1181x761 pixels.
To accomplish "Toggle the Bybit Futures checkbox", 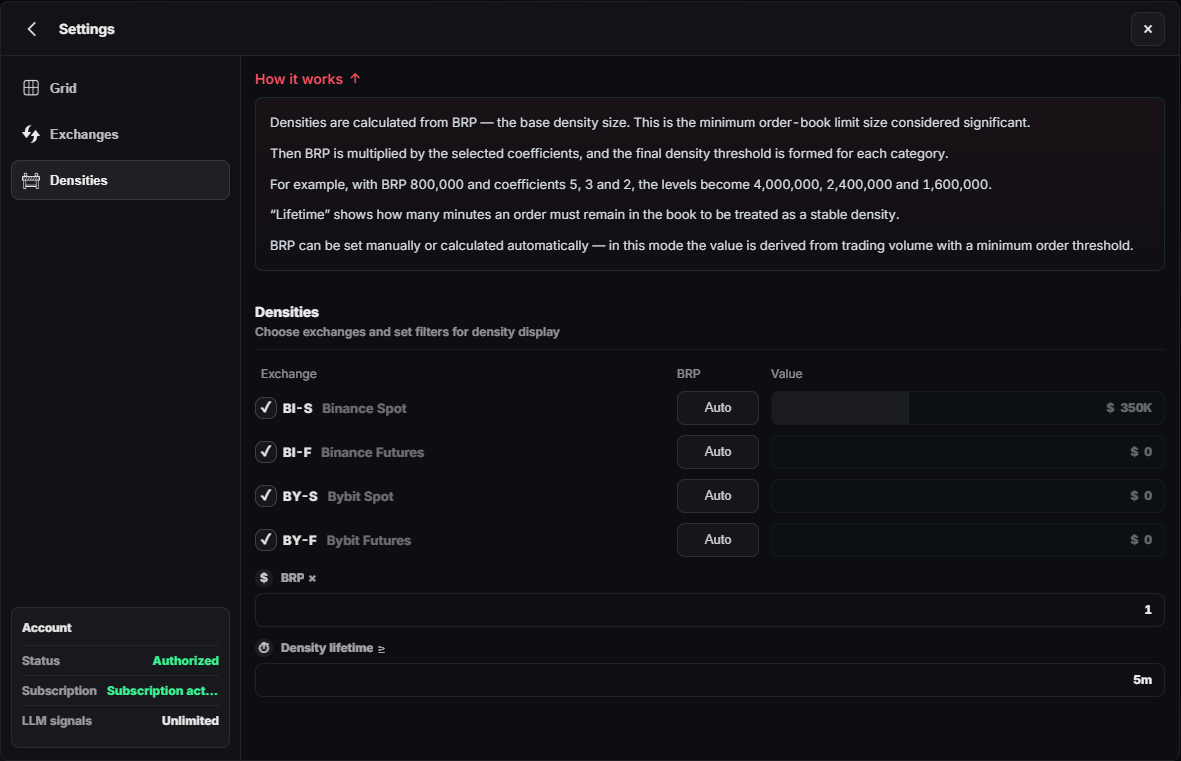I will [266, 540].
